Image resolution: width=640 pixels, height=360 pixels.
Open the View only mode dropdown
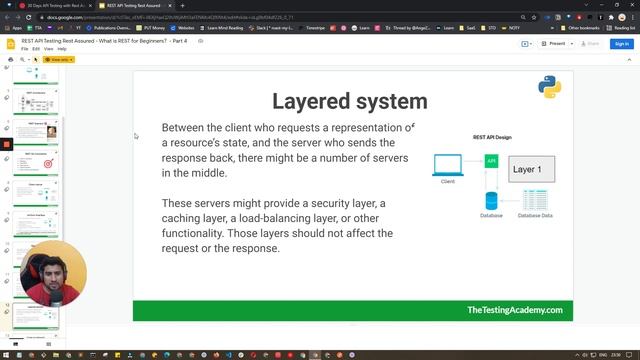59,60
